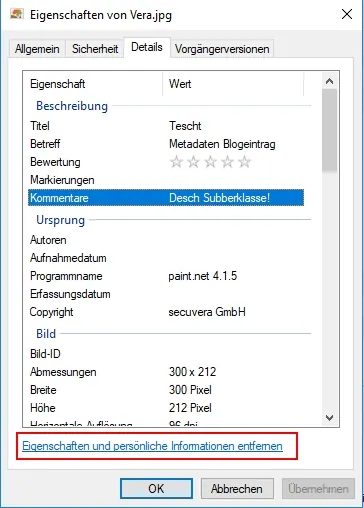
Task: Click the vertical scrollbar thumb
Action: (x=329, y=130)
